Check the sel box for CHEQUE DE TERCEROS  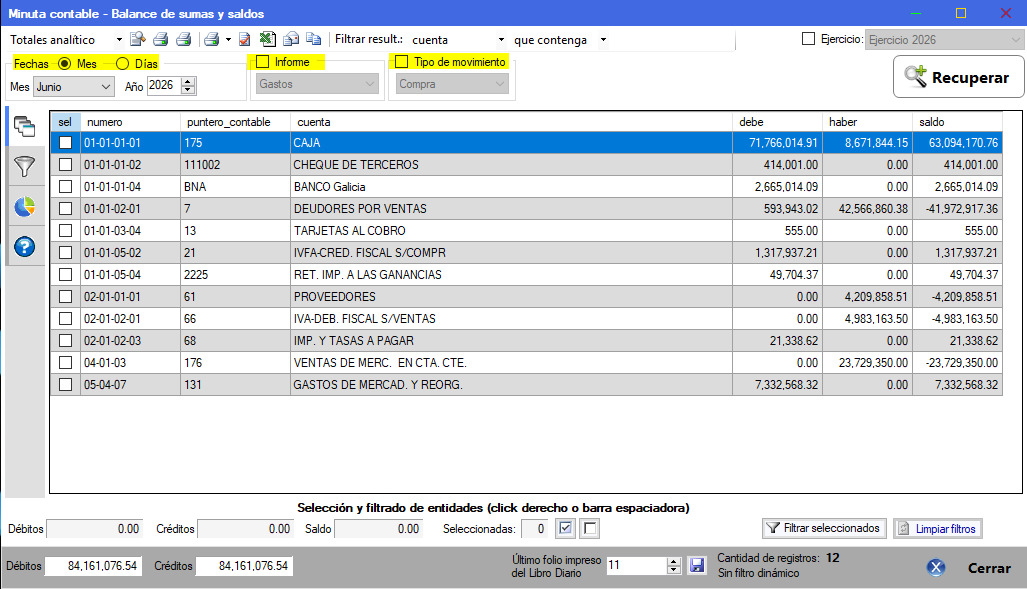tap(65, 164)
